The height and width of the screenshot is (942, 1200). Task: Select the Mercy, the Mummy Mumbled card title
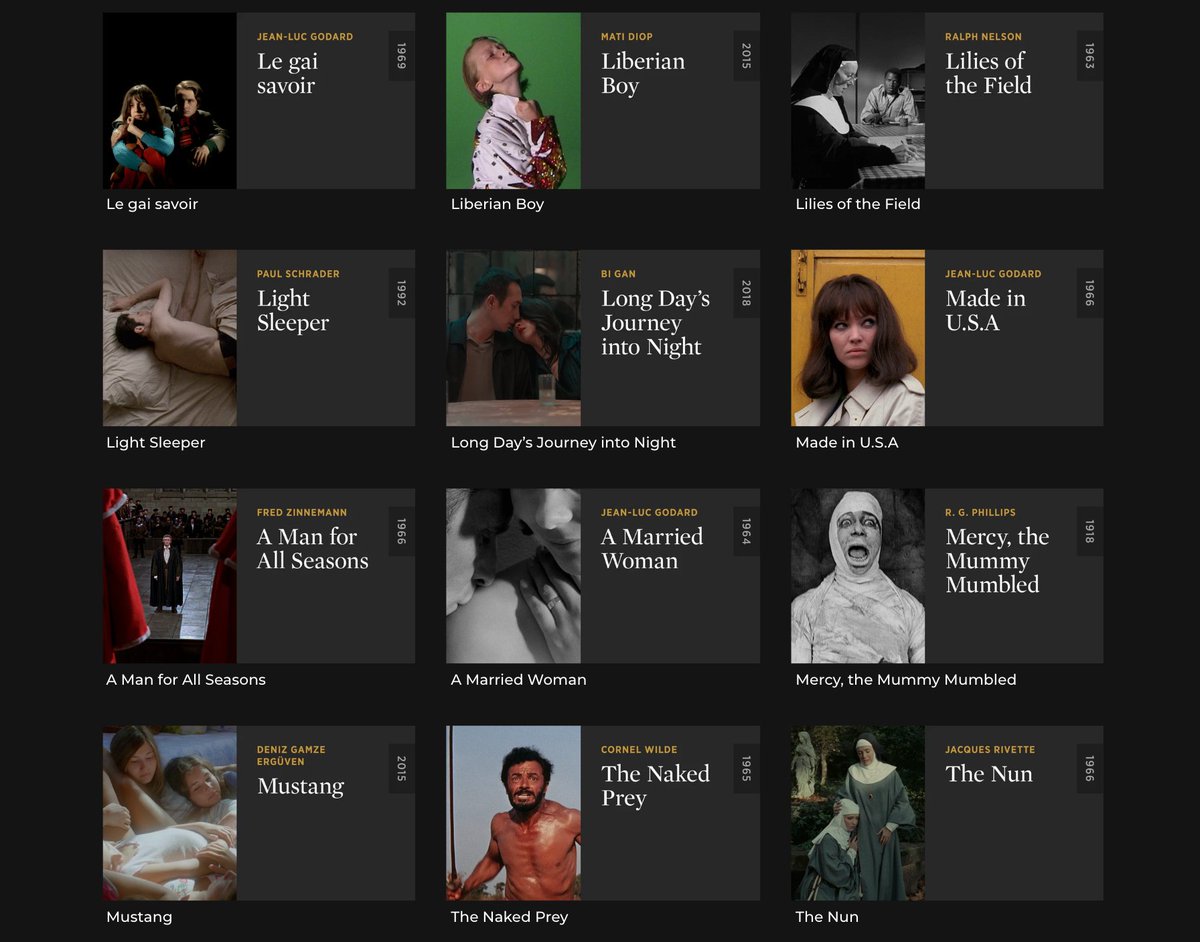pyautogui.click(x=997, y=560)
